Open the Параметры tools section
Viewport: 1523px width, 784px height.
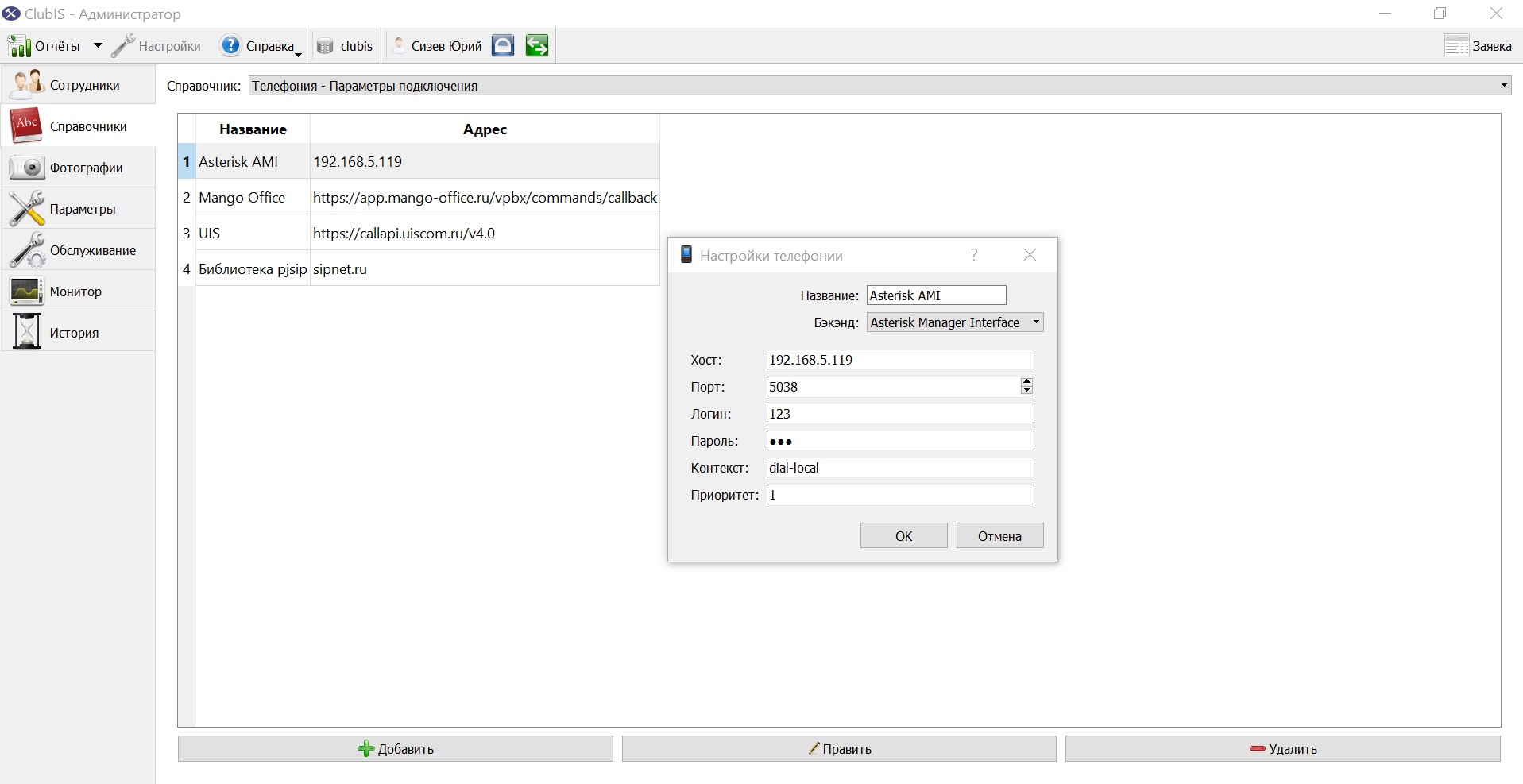[x=78, y=209]
